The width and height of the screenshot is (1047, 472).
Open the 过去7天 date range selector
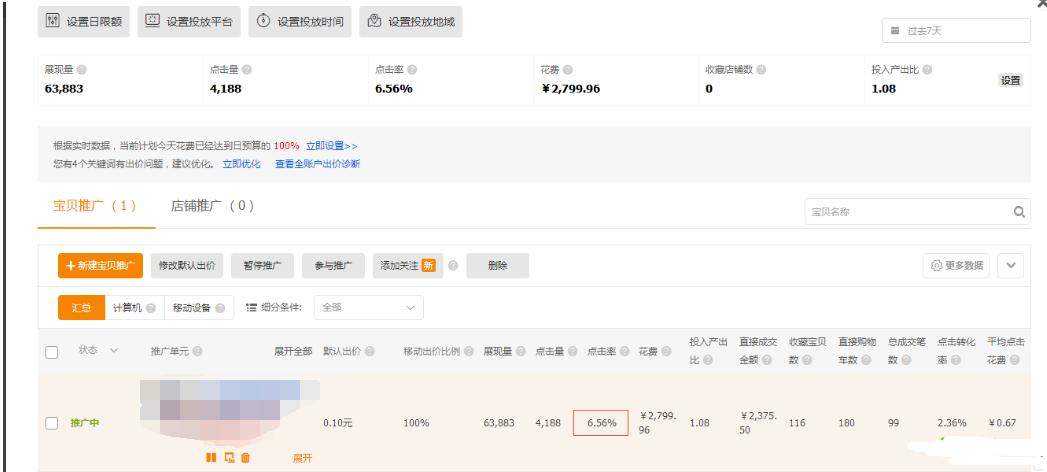click(x=956, y=31)
